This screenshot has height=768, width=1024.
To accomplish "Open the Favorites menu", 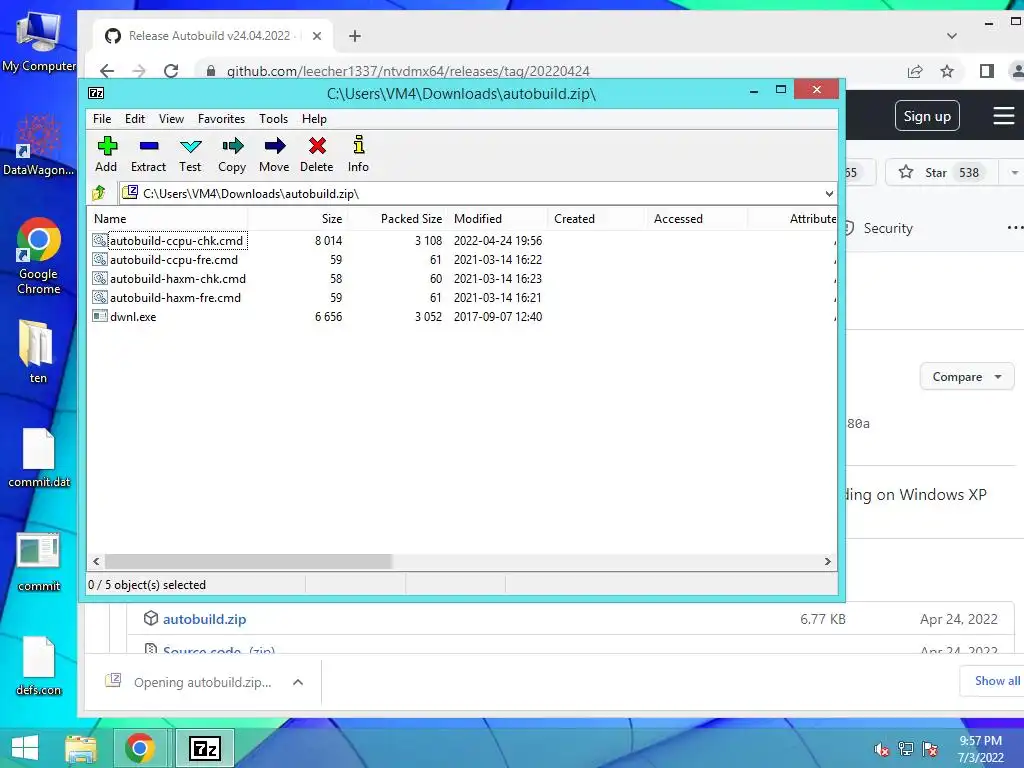I will click(221, 119).
